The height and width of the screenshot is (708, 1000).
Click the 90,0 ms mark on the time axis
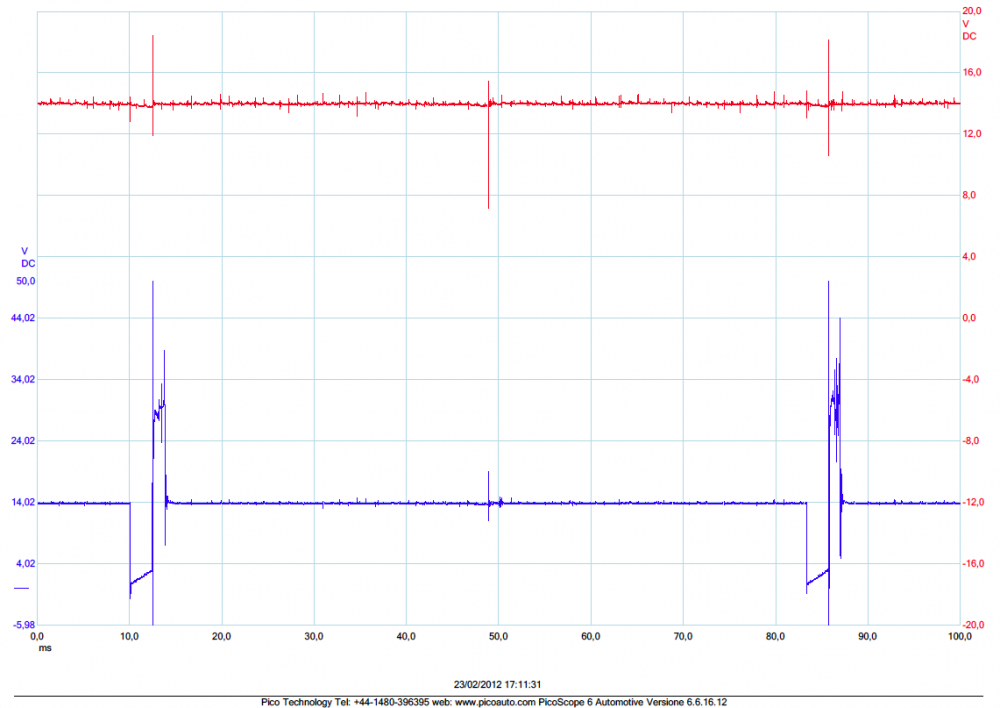click(867, 635)
